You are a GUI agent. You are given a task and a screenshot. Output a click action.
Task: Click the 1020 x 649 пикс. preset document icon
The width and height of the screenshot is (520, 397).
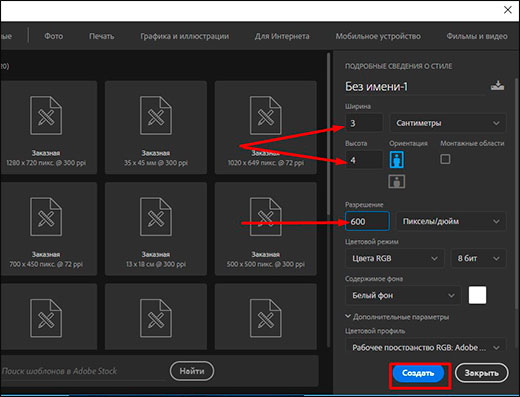click(x=266, y=115)
